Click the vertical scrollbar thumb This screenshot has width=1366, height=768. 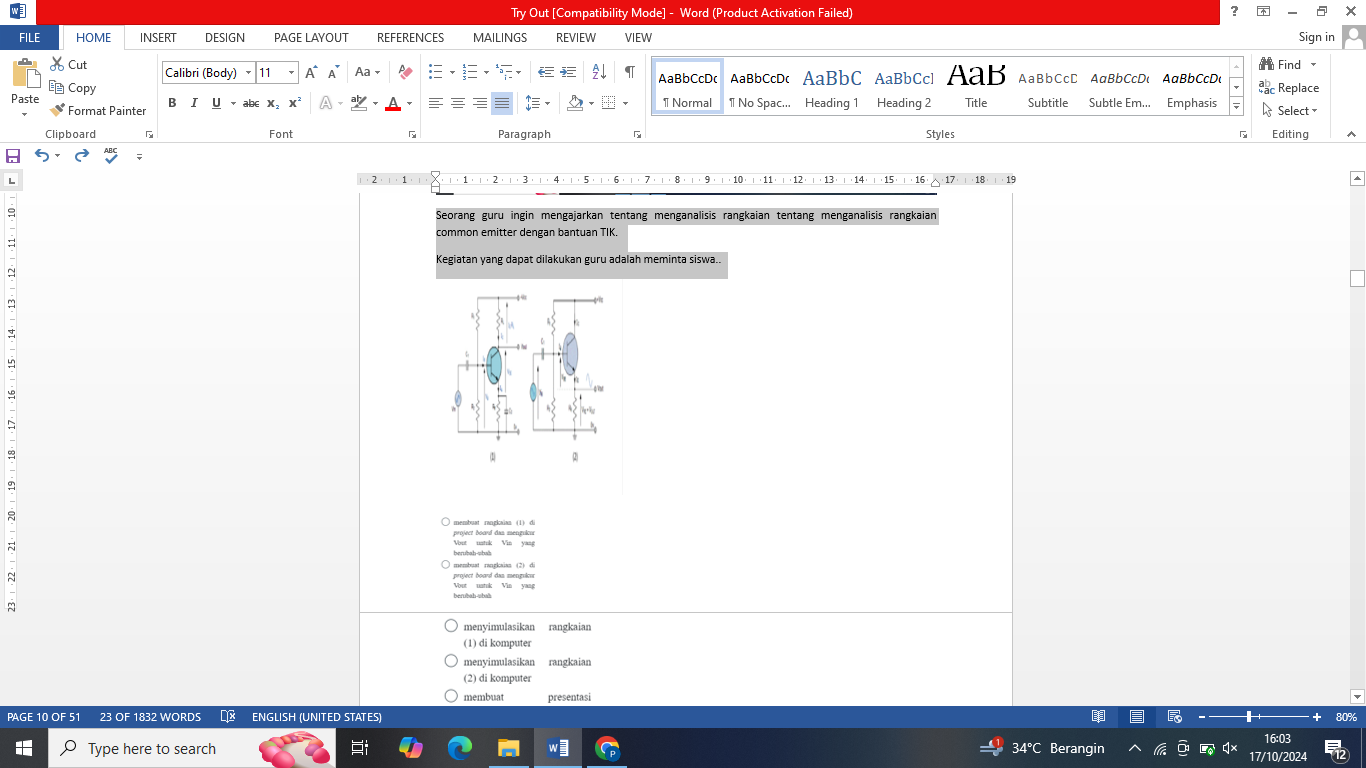(x=1357, y=279)
